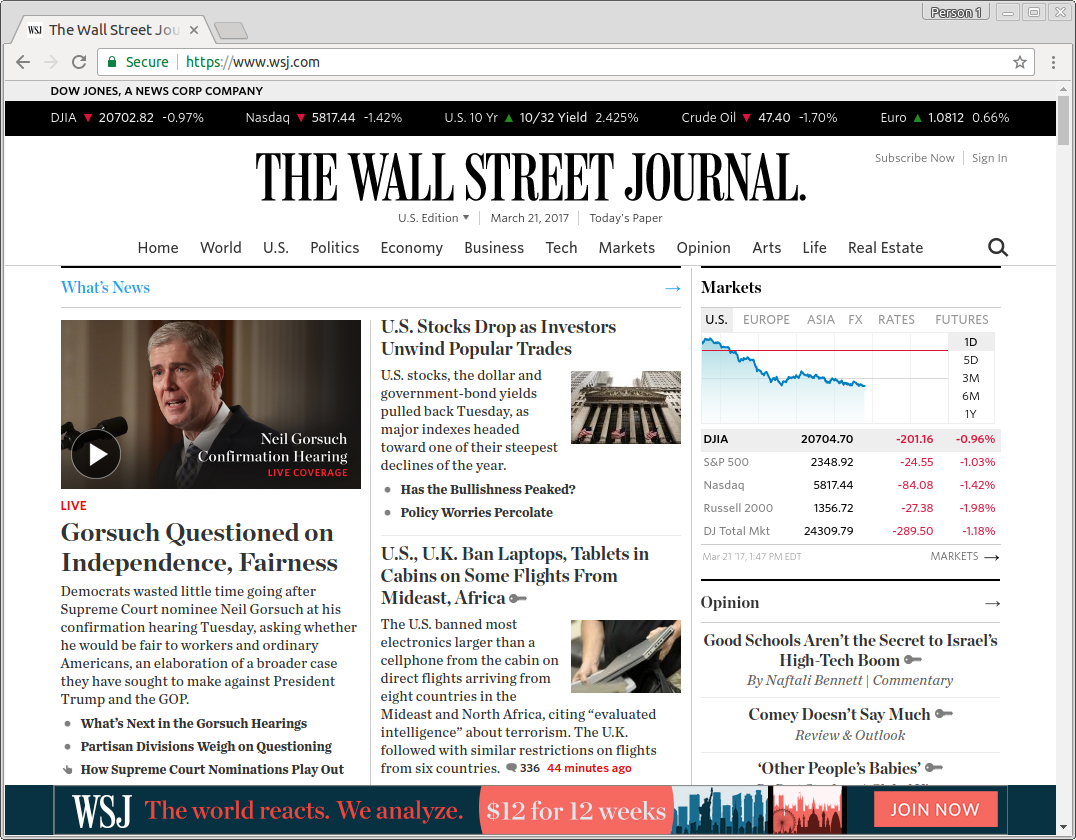1076x840 pixels.
Task: Click the Sign In link
Action: click(990, 158)
